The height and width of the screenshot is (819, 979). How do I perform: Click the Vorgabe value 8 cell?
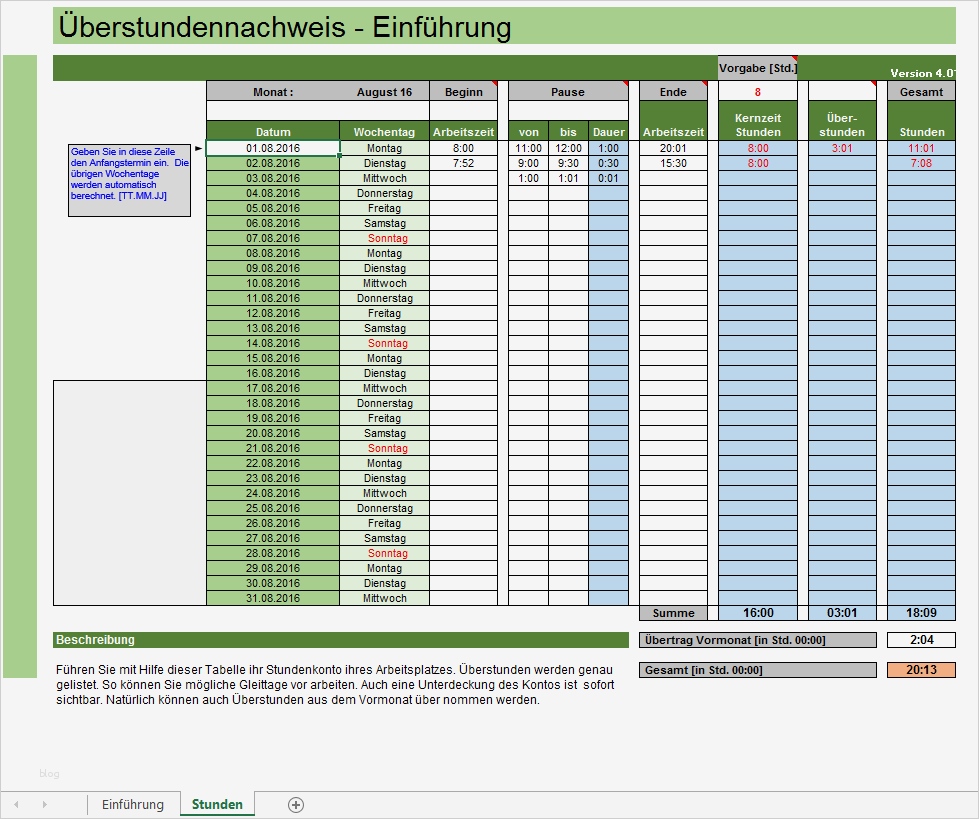(x=757, y=92)
